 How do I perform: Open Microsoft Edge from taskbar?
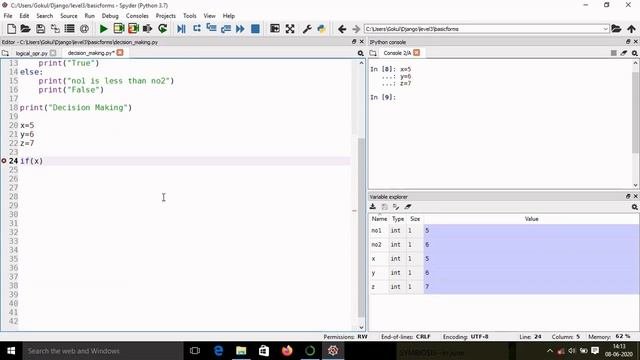pyautogui.click(x=218, y=351)
